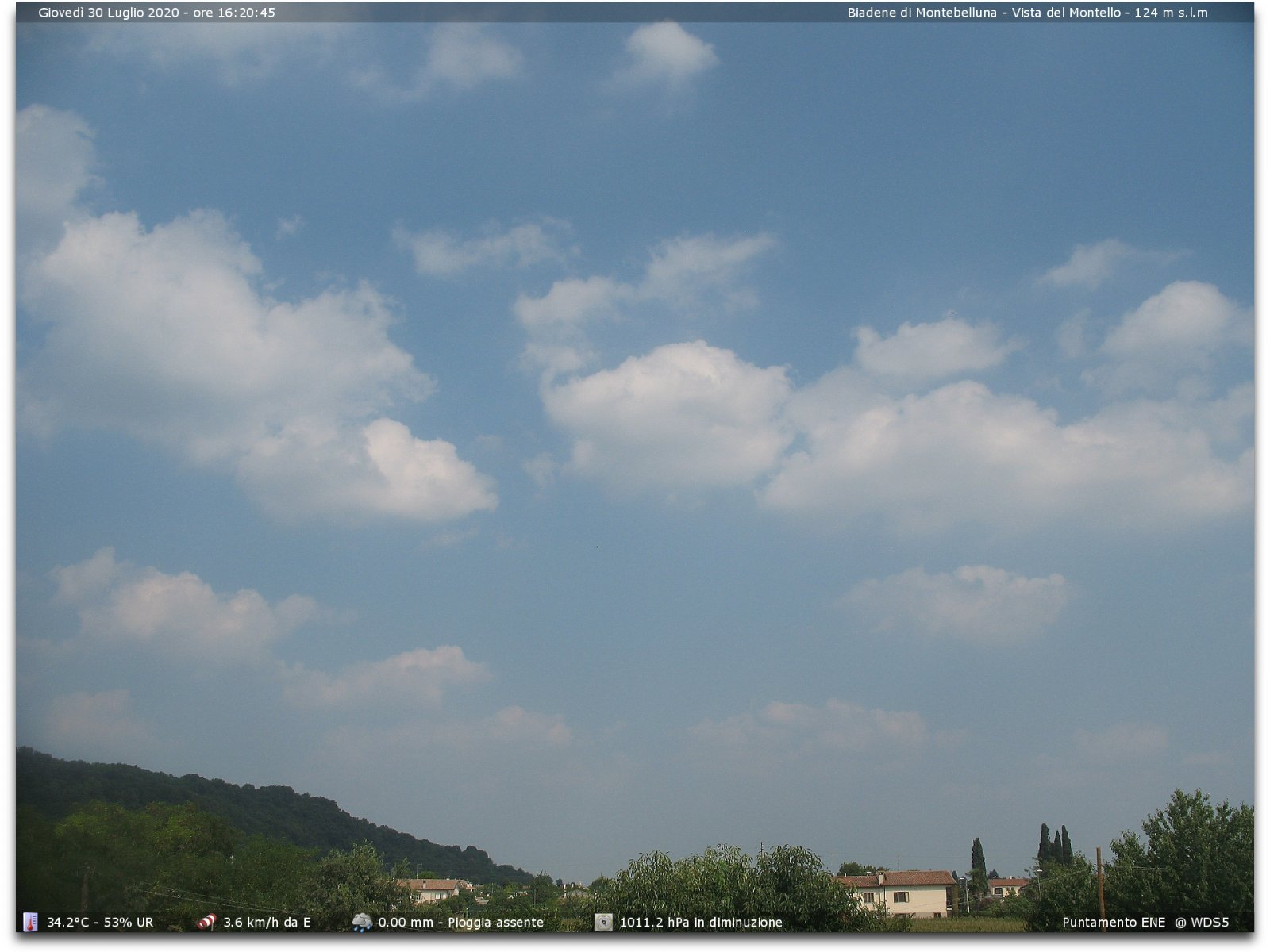Click the '0.00 mm - Pioggia assente' reading
Image resolution: width=1270 pixels, height=952 pixels.
click(461, 923)
